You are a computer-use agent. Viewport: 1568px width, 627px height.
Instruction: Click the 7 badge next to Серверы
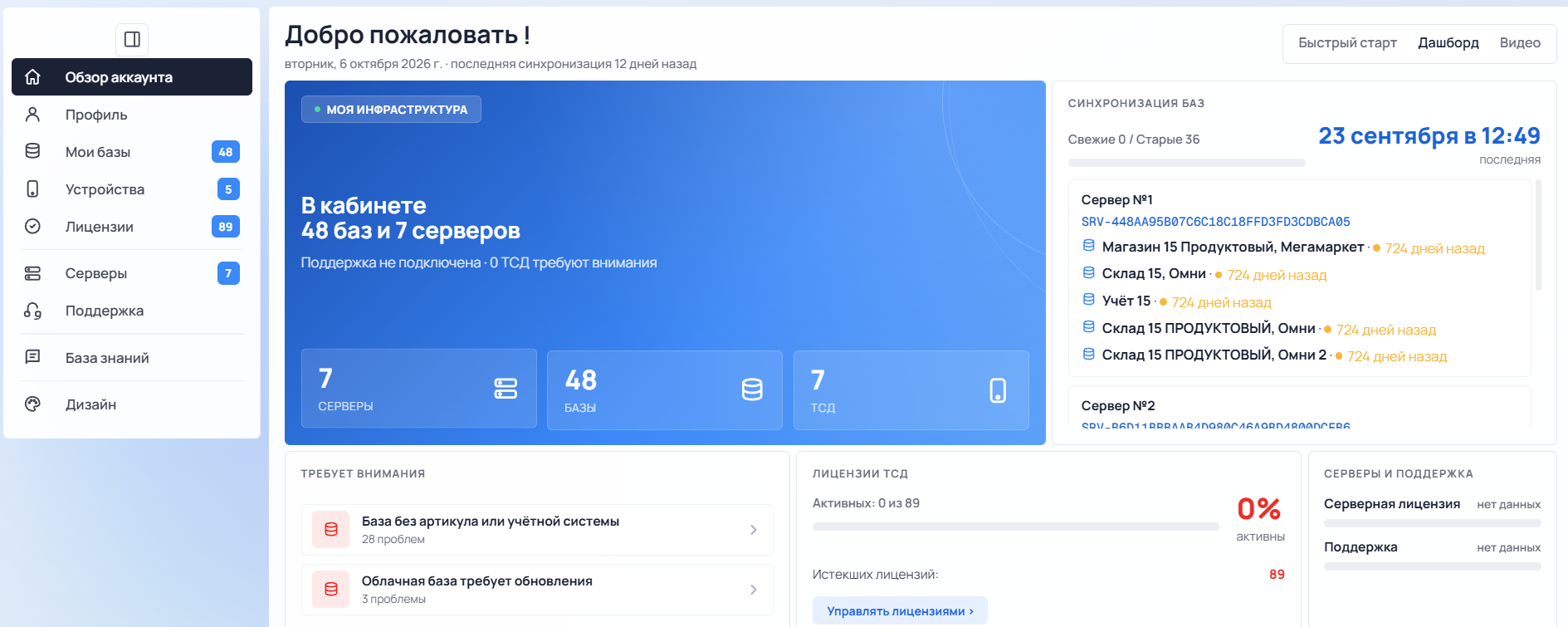tap(228, 273)
